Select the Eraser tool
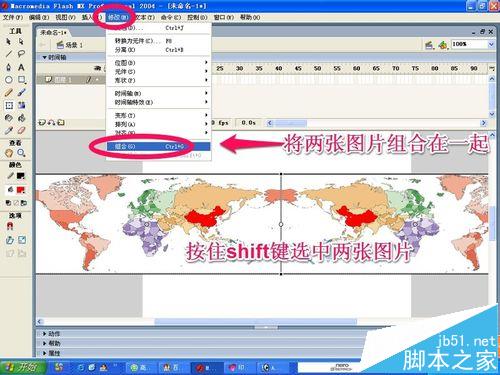This screenshot has width=500, height=375. click(x=21, y=130)
